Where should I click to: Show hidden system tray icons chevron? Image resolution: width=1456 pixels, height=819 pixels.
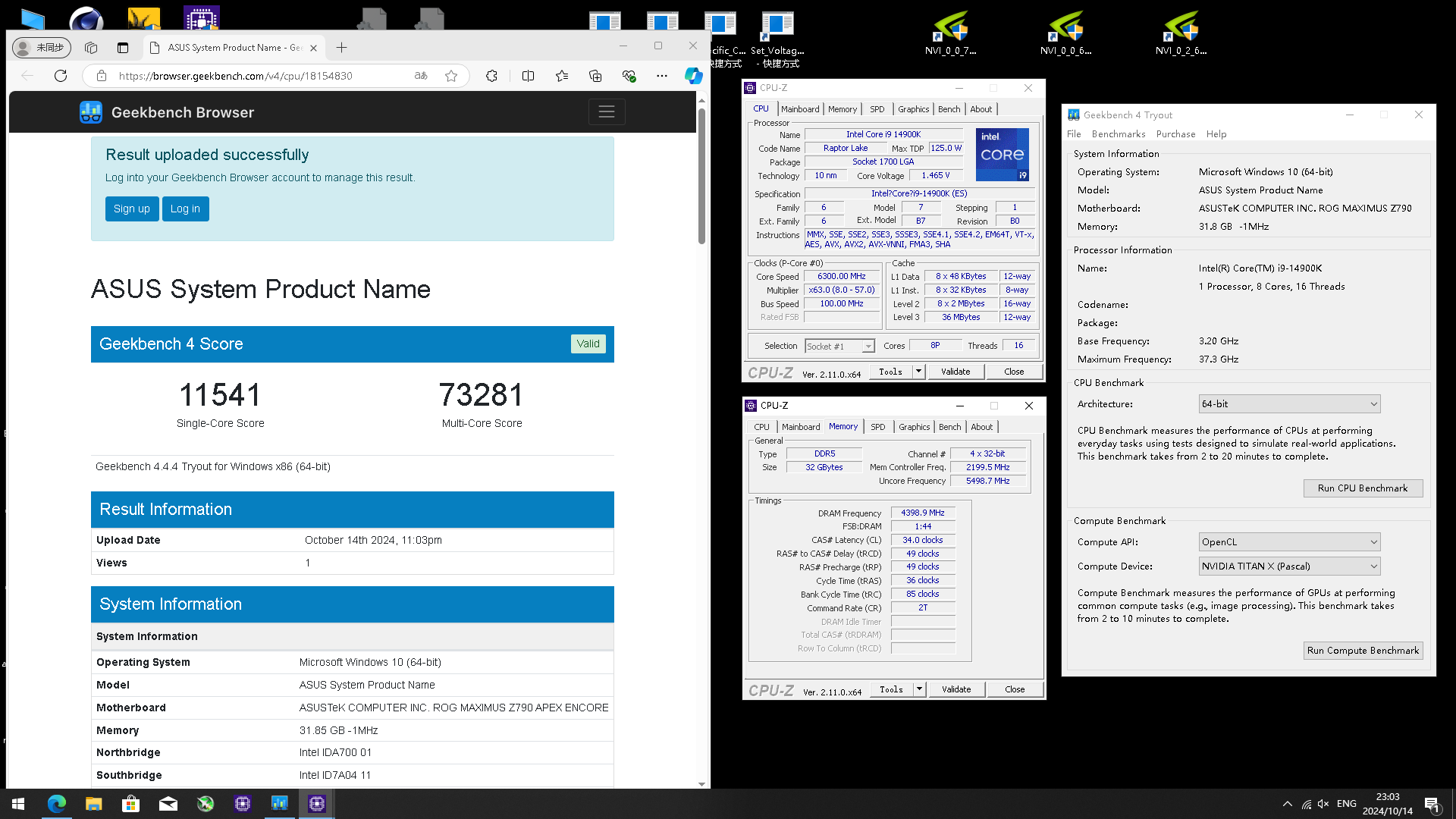(1288, 804)
